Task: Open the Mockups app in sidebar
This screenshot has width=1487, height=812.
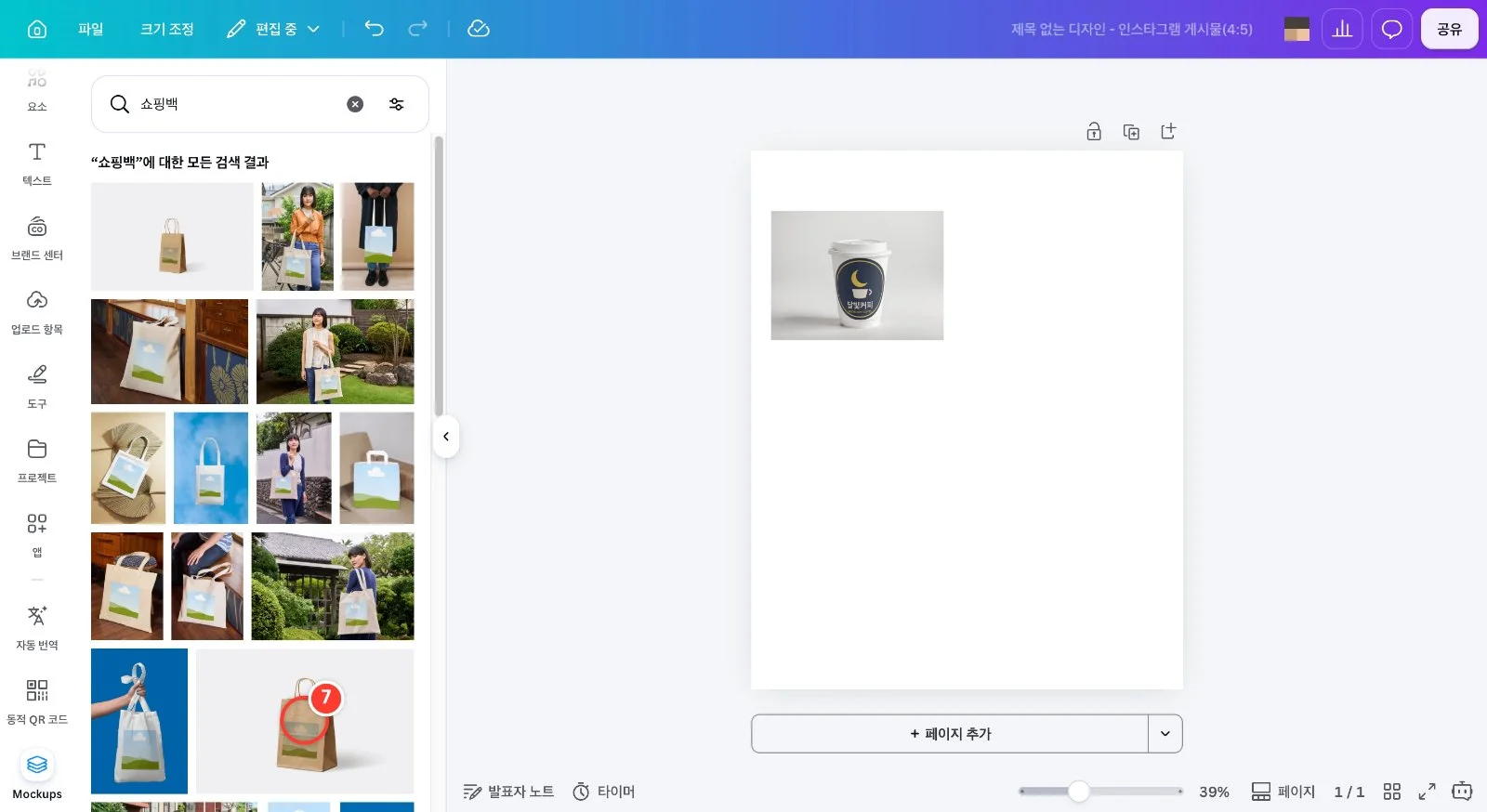Action: (37, 775)
